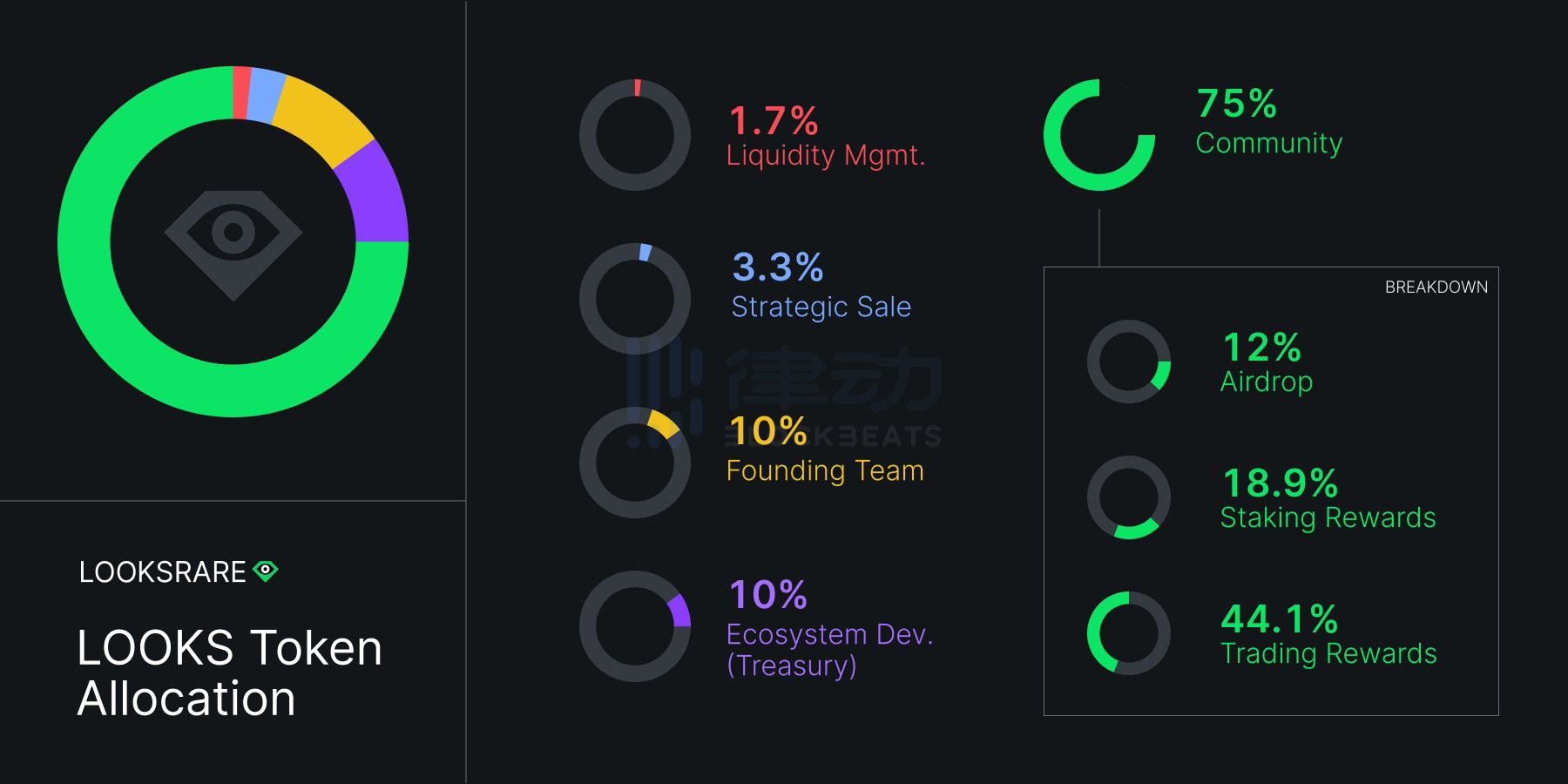Click the 44.1% Trading Rewards percentage
The image size is (1568, 784).
click(1279, 619)
